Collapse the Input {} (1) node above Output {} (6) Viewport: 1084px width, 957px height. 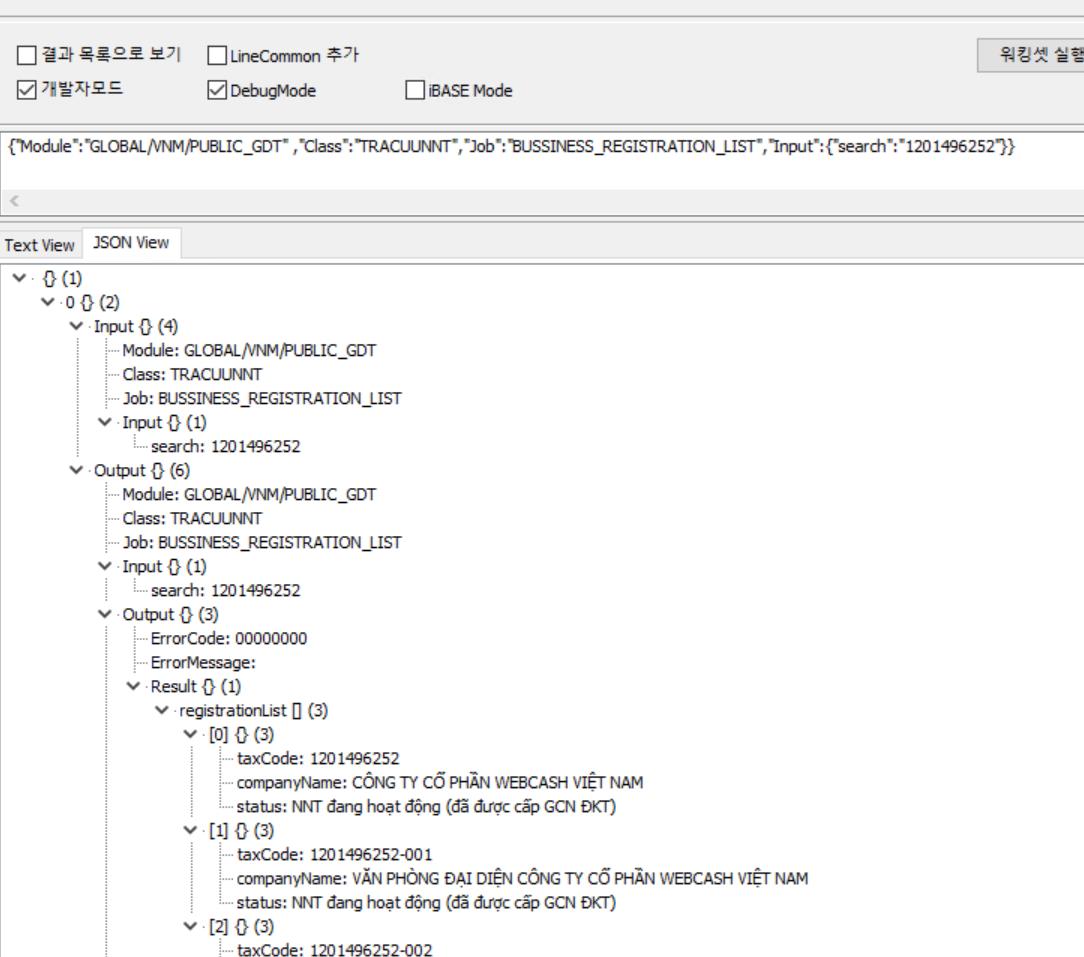(104, 422)
